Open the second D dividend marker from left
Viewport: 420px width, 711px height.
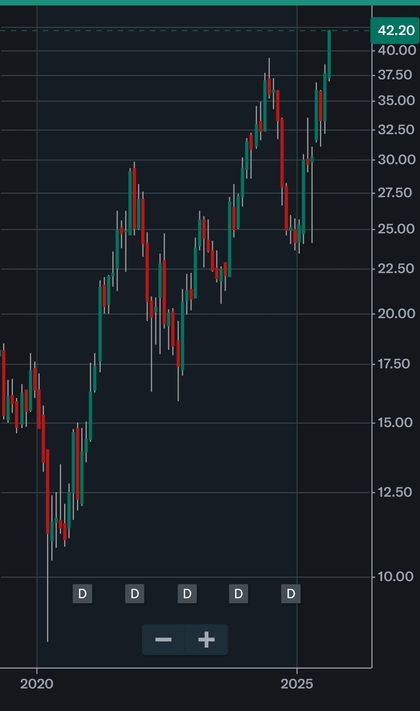pyautogui.click(x=135, y=594)
